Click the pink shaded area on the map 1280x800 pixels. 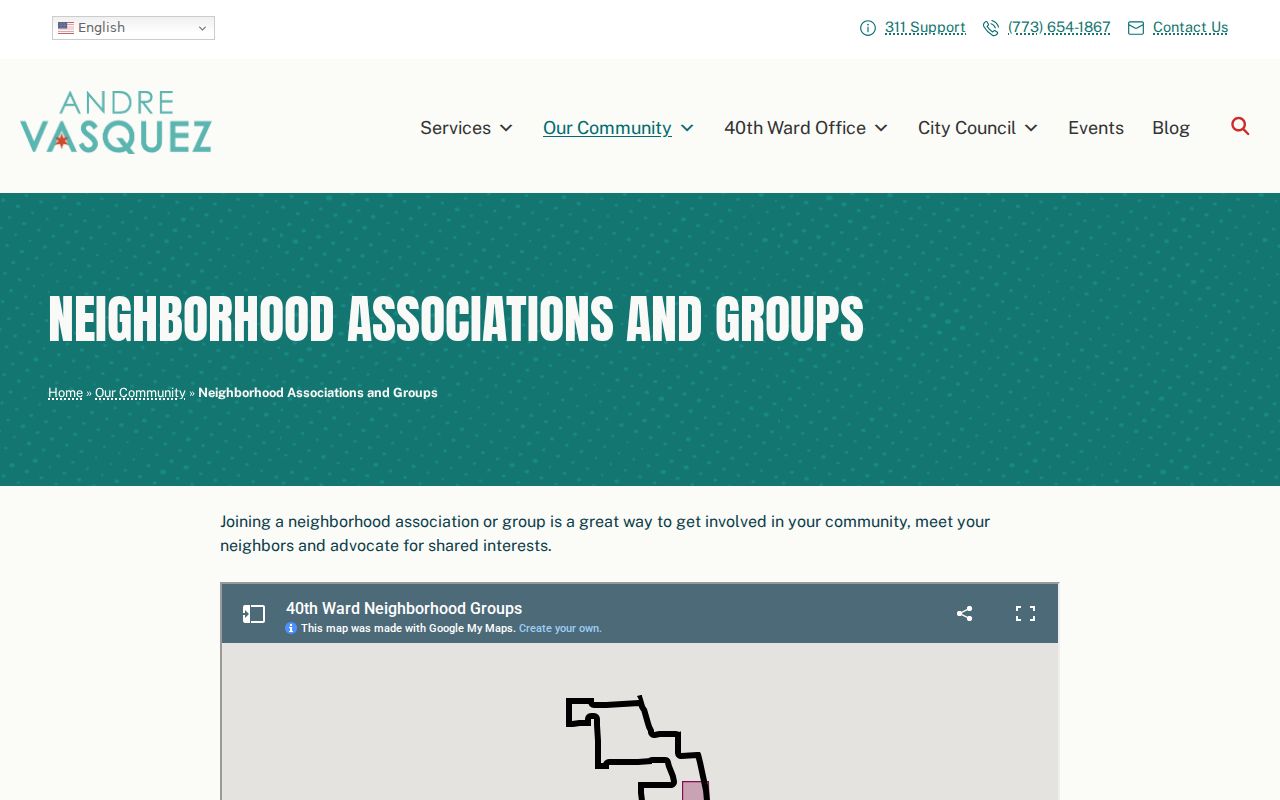tap(693, 791)
